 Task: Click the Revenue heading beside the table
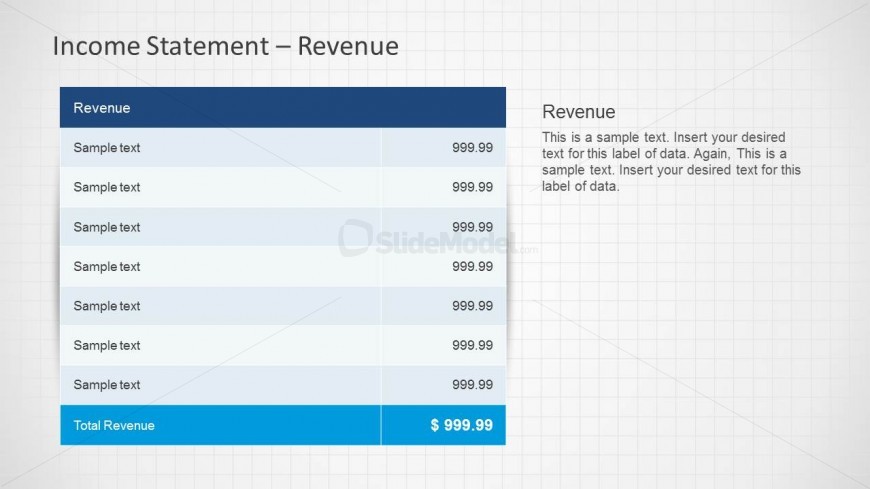[578, 112]
